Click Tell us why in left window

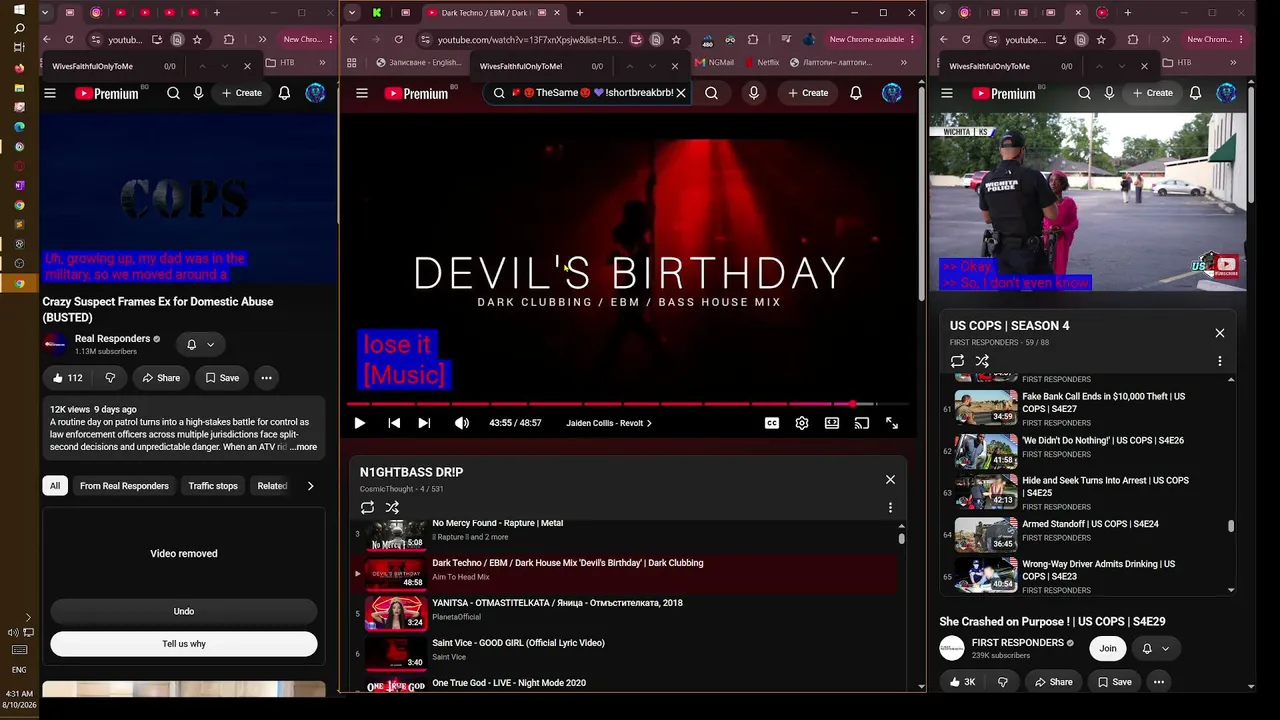coord(184,644)
